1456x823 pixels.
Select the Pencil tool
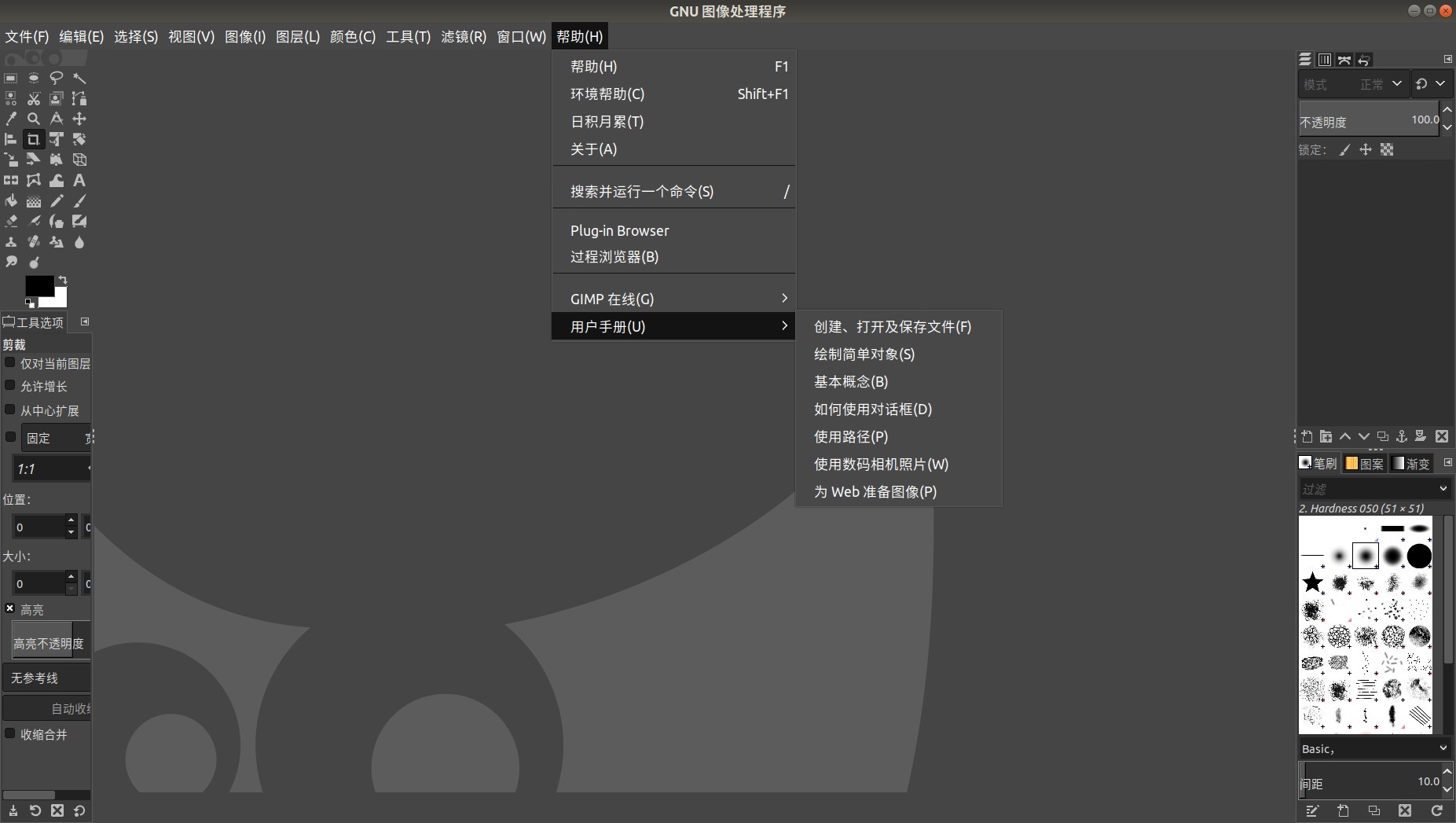[x=57, y=200]
